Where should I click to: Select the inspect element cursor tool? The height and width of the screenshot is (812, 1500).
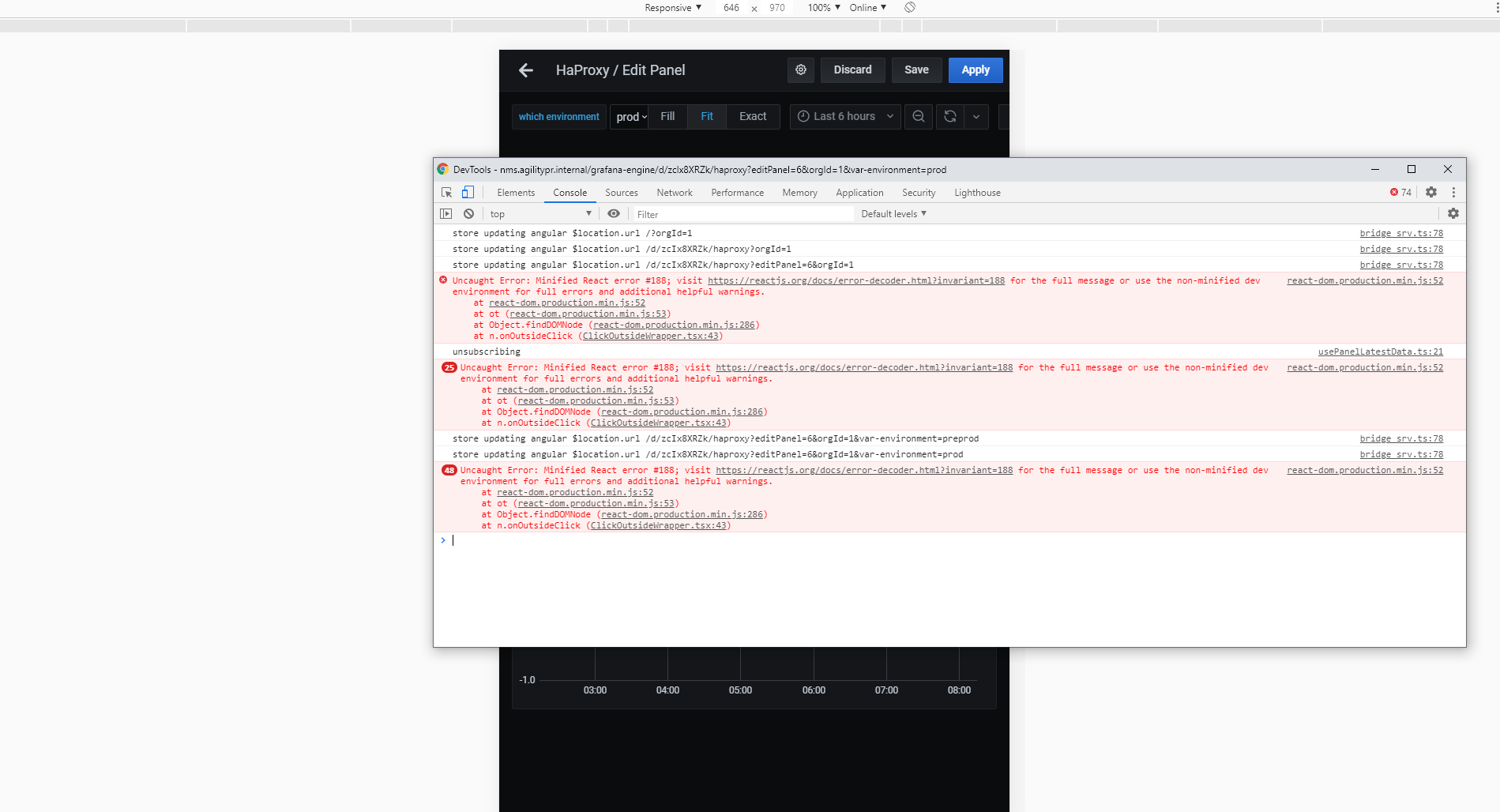click(x=446, y=192)
